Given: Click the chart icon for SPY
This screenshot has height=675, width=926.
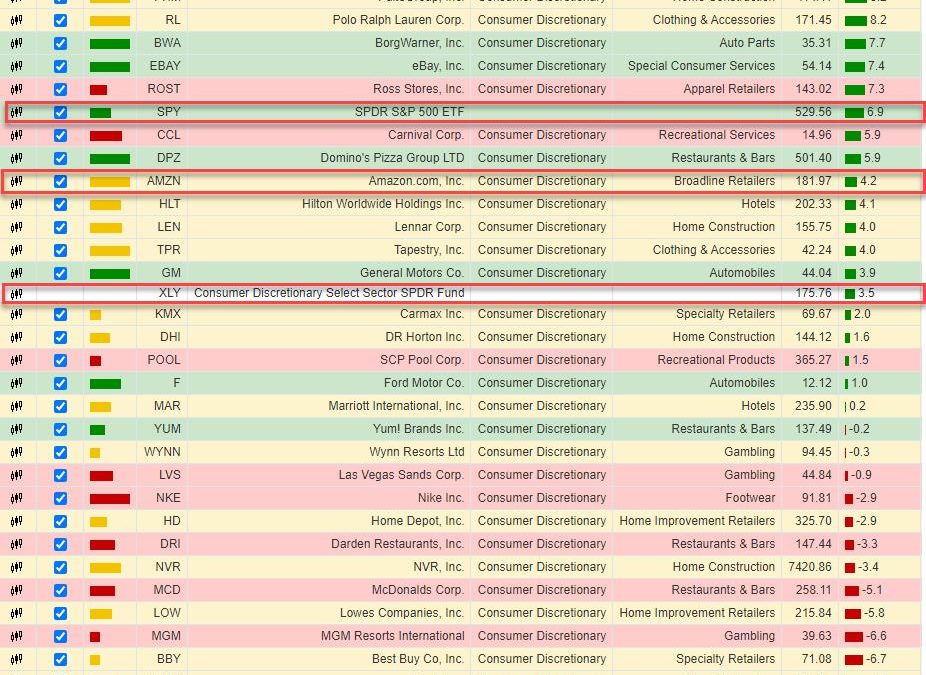Looking at the screenshot, I should [17, 112].
